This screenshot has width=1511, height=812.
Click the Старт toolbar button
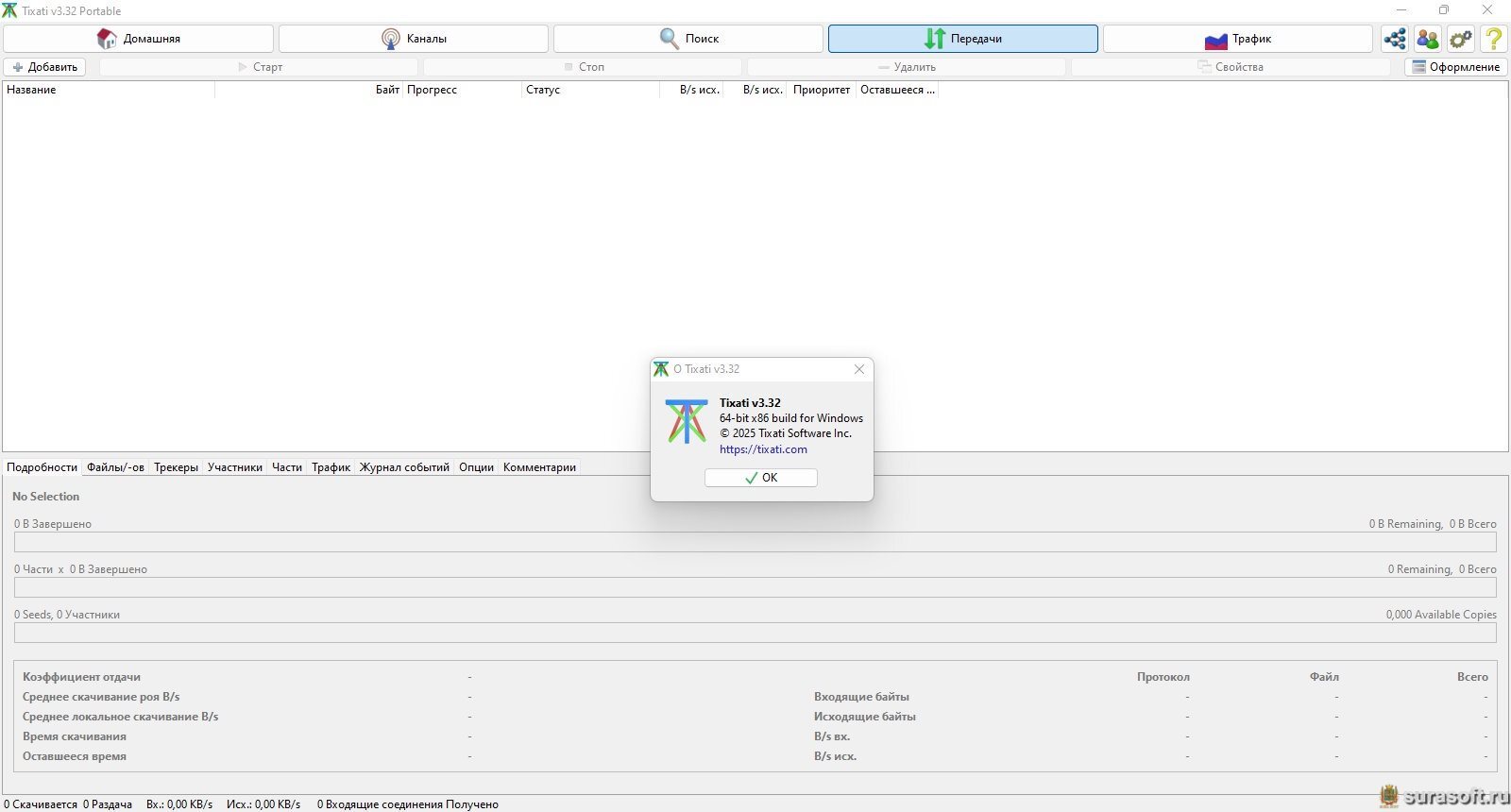point(259,67)
